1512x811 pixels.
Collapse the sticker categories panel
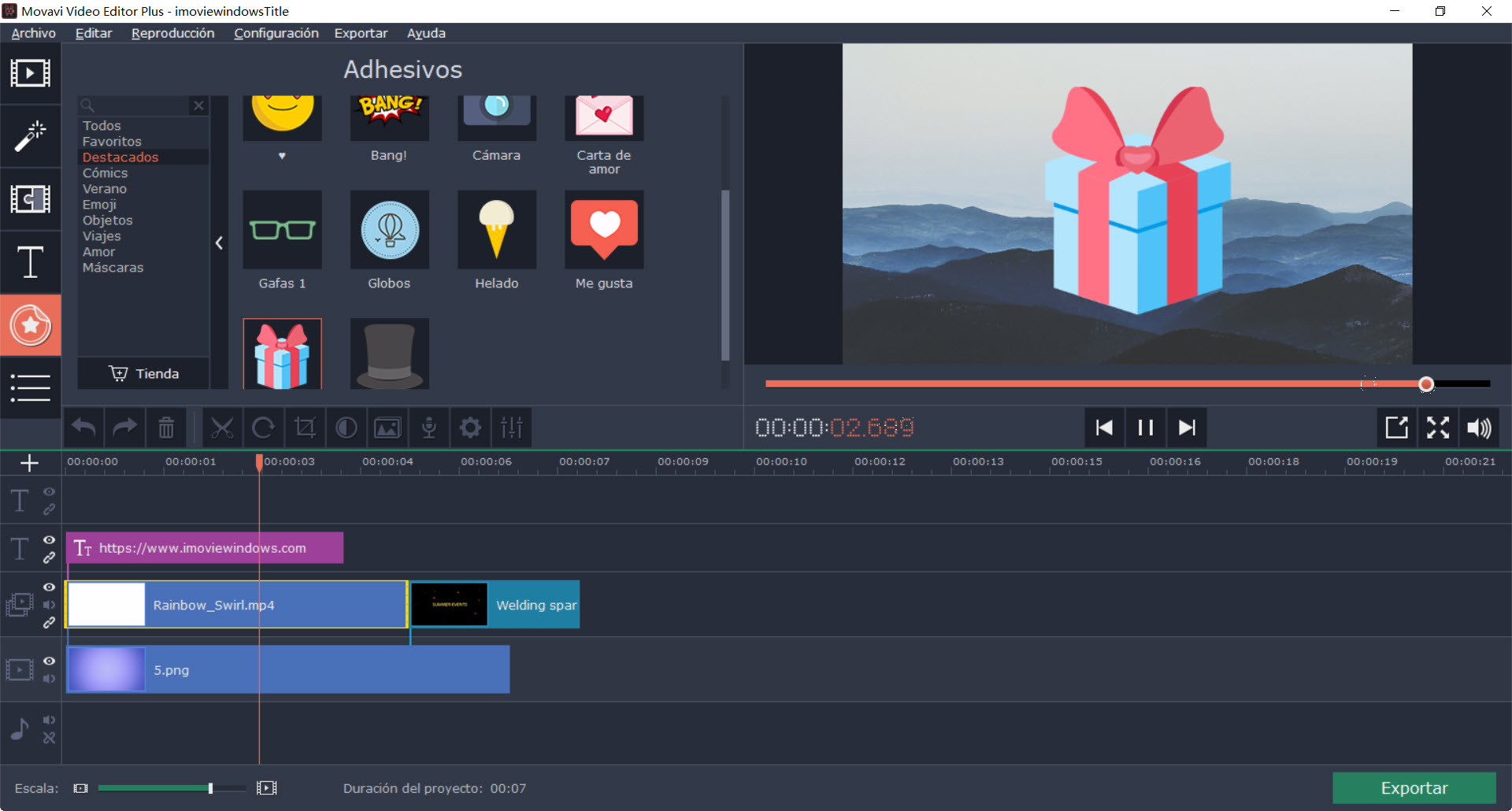coord(219,243)
